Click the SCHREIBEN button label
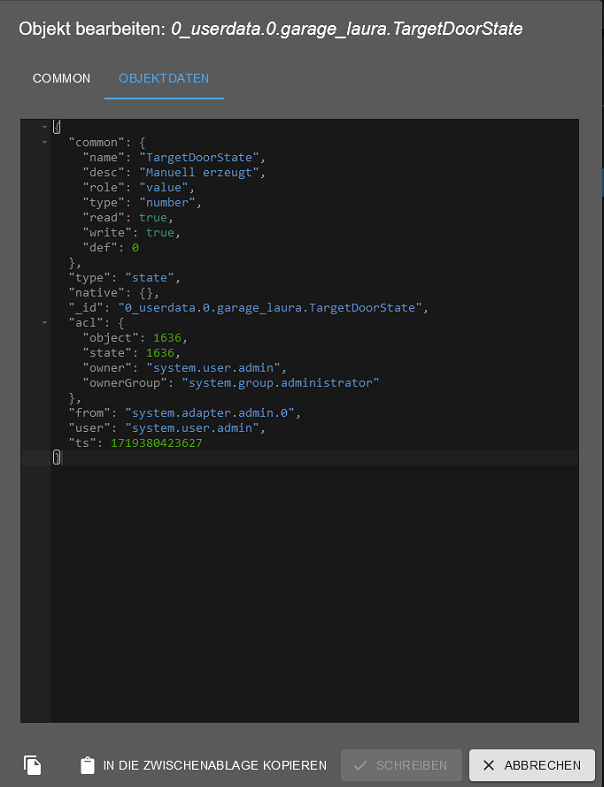Screen dimensions: 604x787 point(411,765)
